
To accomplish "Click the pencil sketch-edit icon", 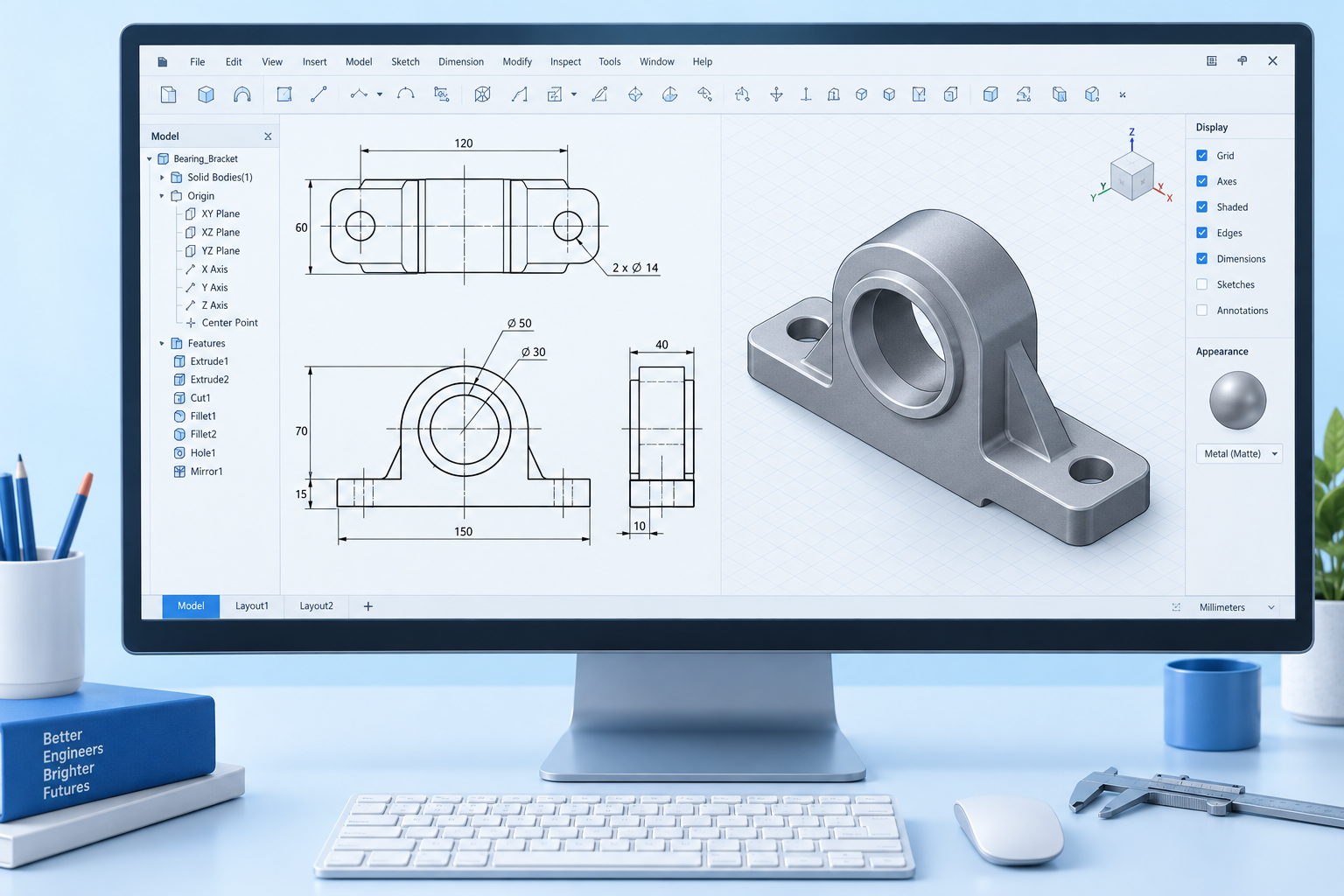I will [599, 94].
